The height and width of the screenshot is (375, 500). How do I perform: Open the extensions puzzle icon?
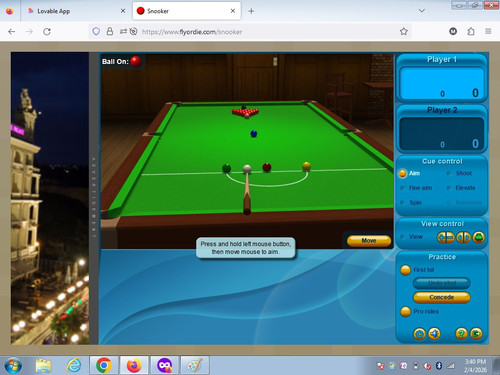click(x=471, y=32)
